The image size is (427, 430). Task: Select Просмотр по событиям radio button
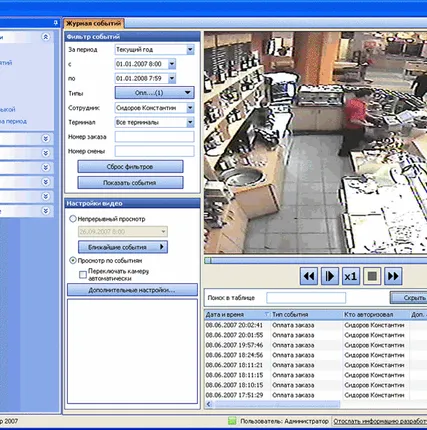pyautogui.click(x=73, y=260)
